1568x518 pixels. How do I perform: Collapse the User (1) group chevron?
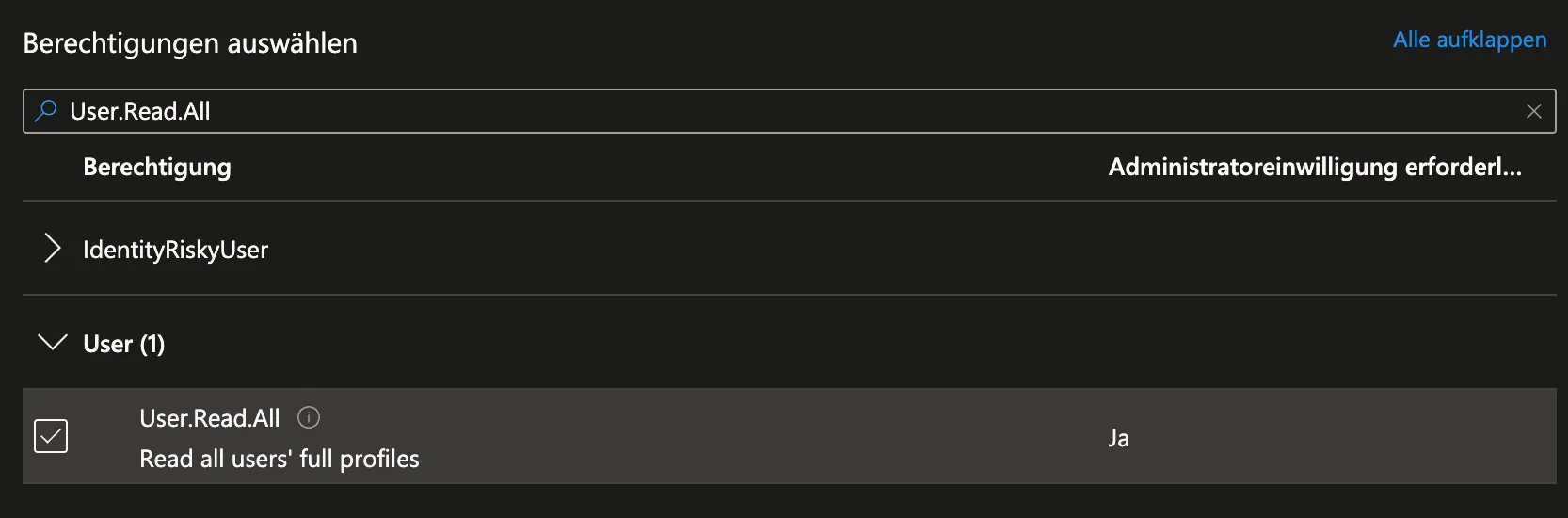point(53,343)
